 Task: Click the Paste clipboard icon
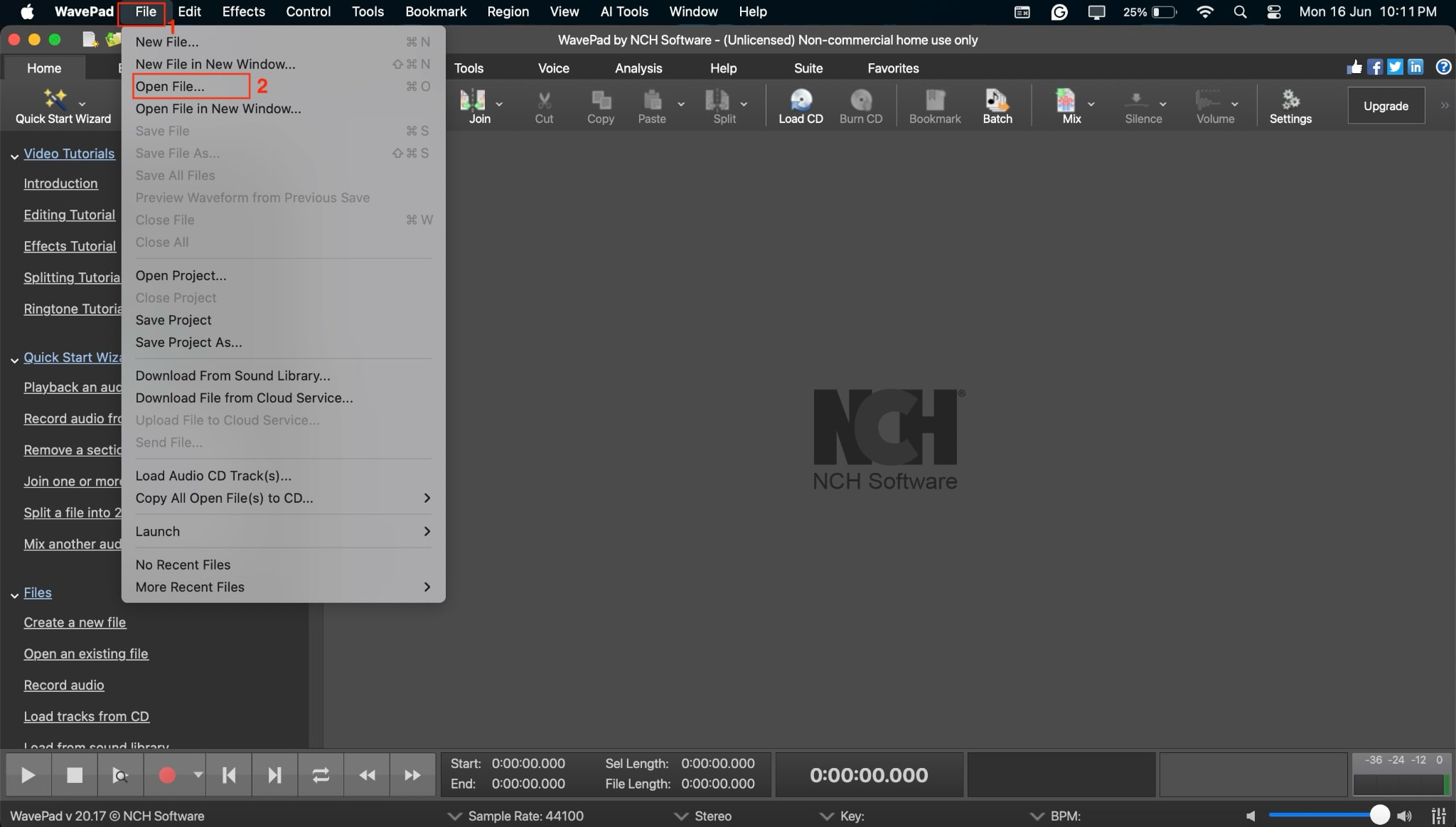coord(652,100)
